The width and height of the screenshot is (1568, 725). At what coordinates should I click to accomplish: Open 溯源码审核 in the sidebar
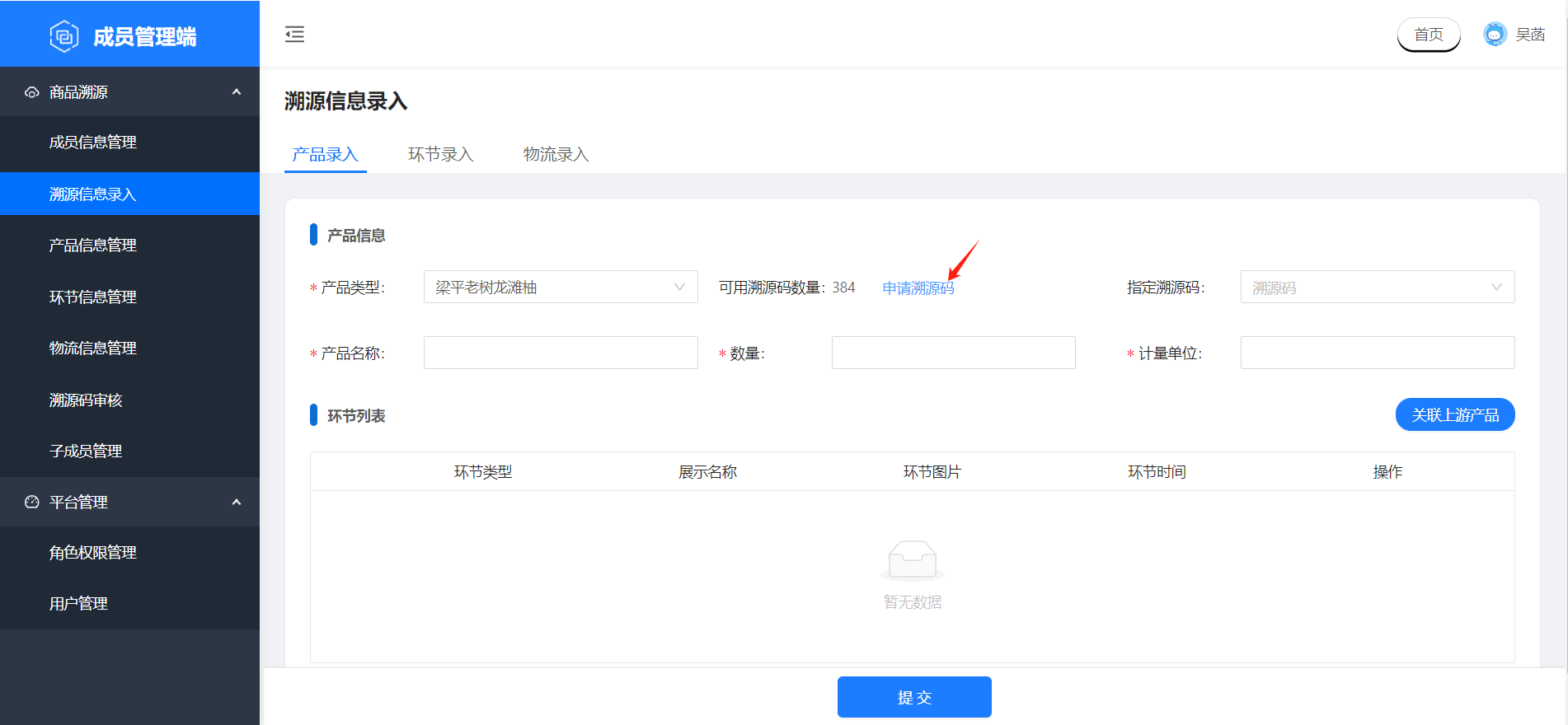[86, 400]
